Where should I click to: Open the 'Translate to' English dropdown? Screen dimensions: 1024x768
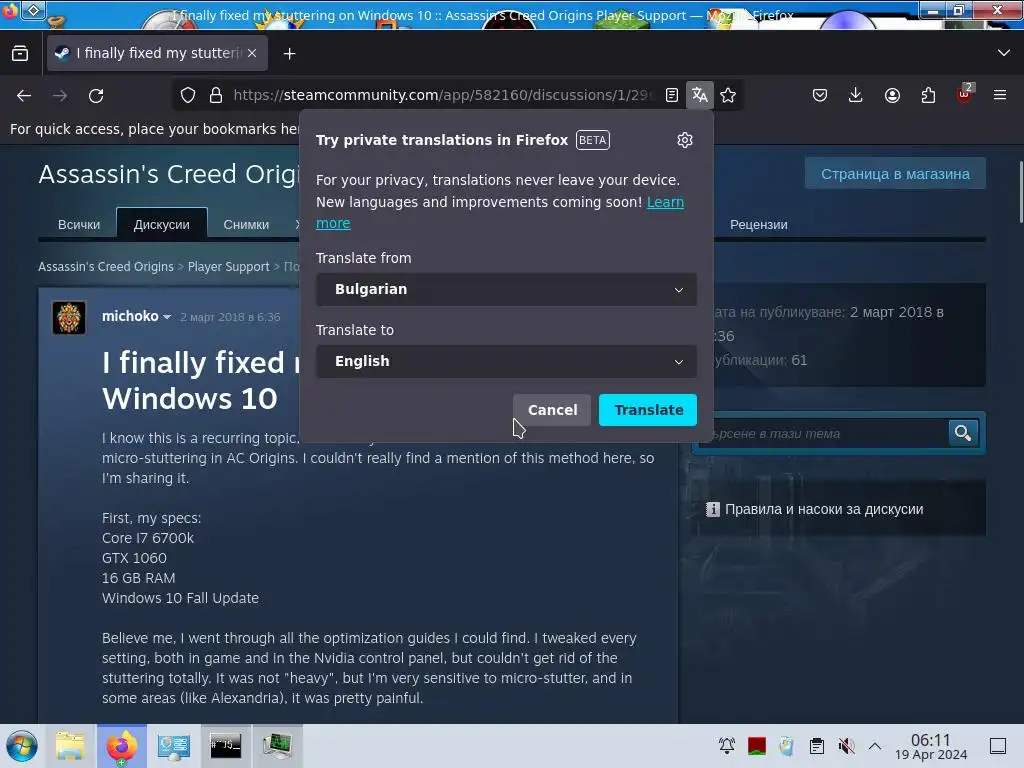pos(506,361)
